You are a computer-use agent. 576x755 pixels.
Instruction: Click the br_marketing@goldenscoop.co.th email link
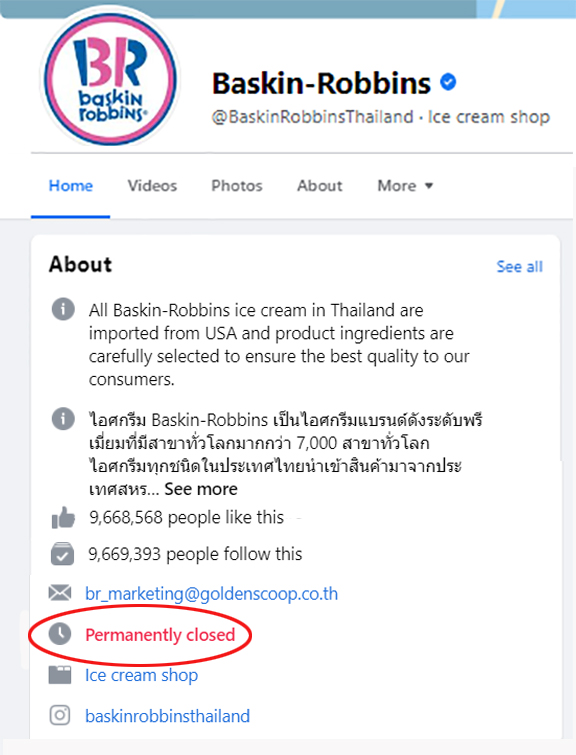click(x=211, y=594)
